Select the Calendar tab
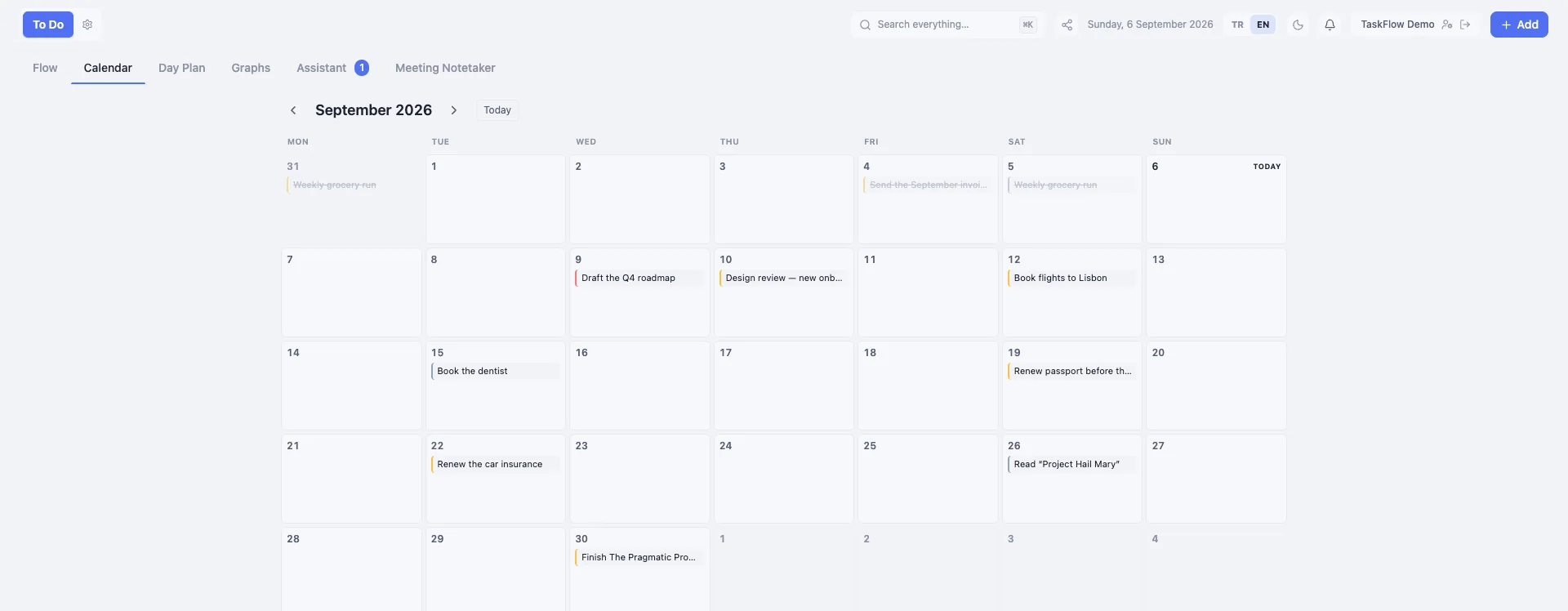Viewport: 1568px width, 611px height. click(x=108, y=68)
